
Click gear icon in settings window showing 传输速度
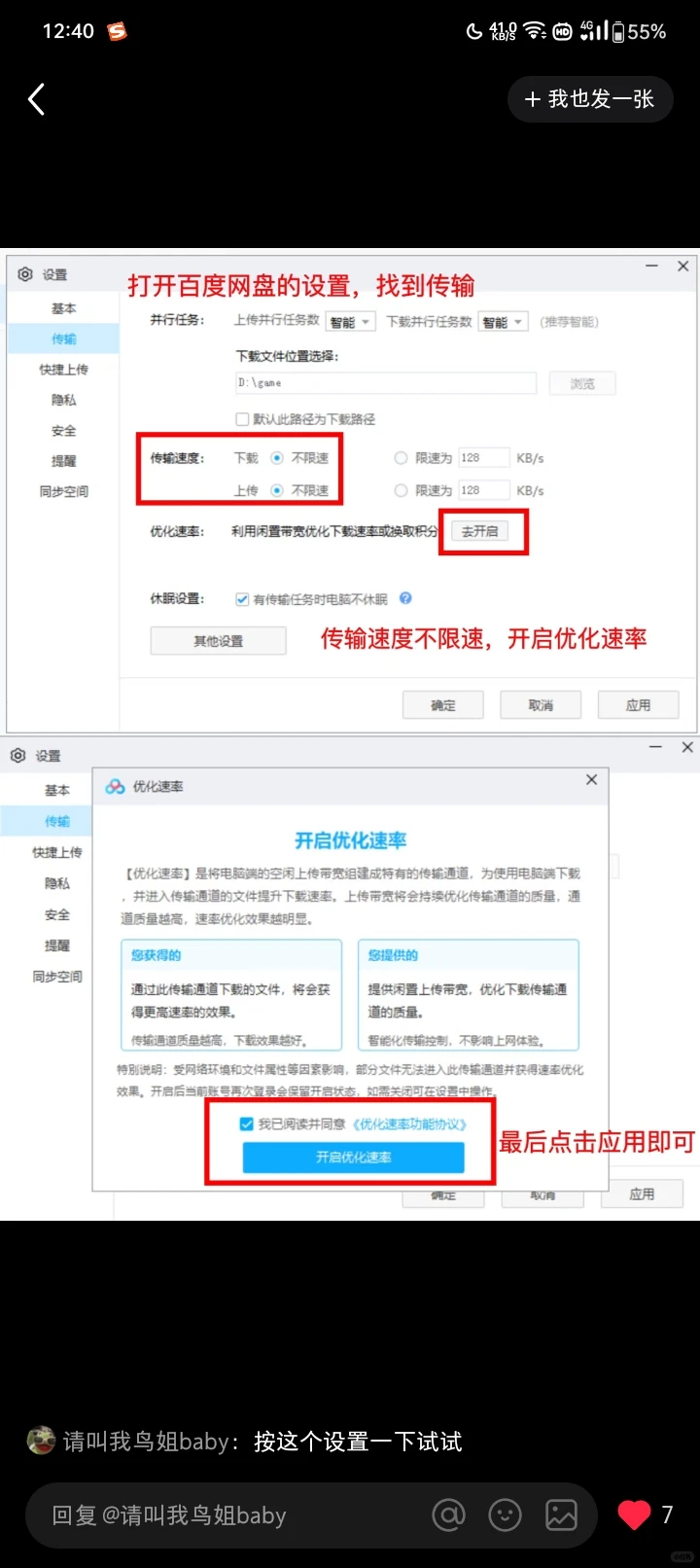(x=25, y=274)
